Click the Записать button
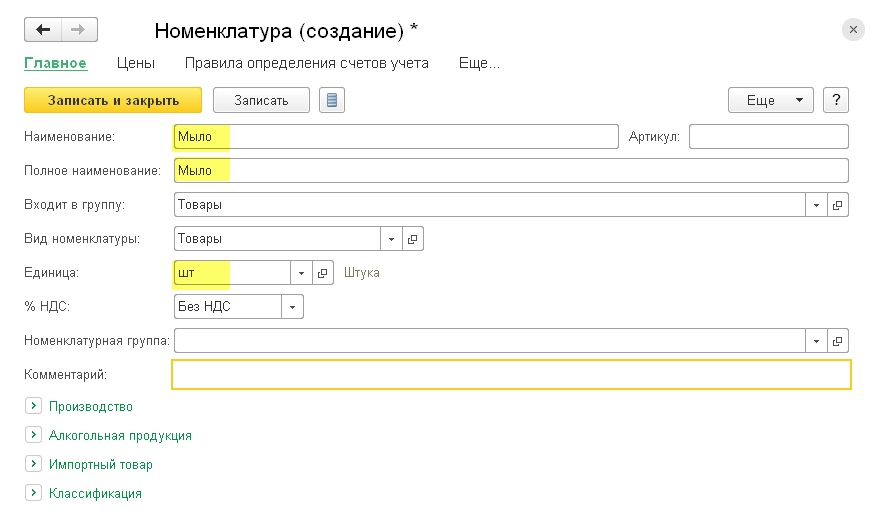Image resolution: width=895 pixels, height=516 pixels. pos(261,100)
